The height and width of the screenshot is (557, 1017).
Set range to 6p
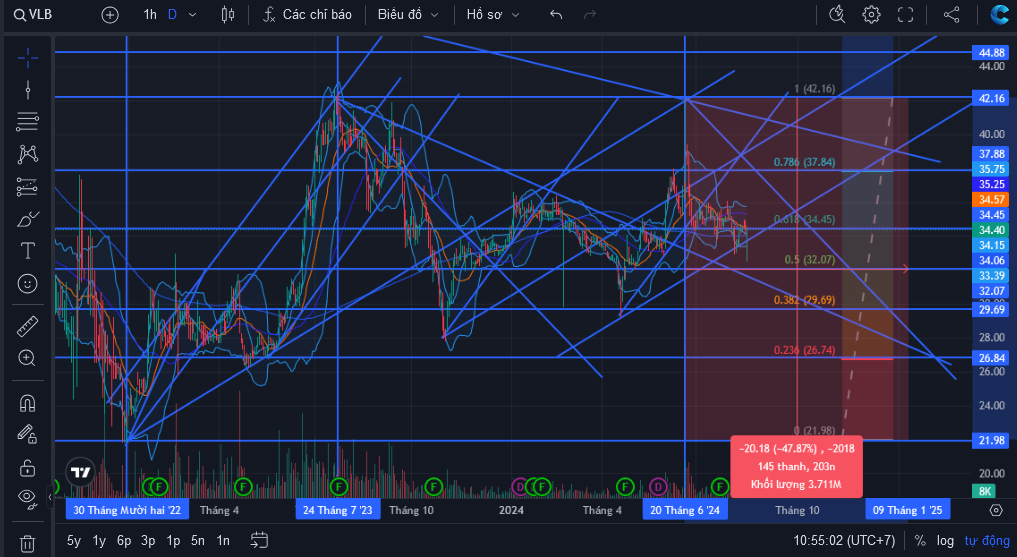pyautogui.click(x=124, y=540)
